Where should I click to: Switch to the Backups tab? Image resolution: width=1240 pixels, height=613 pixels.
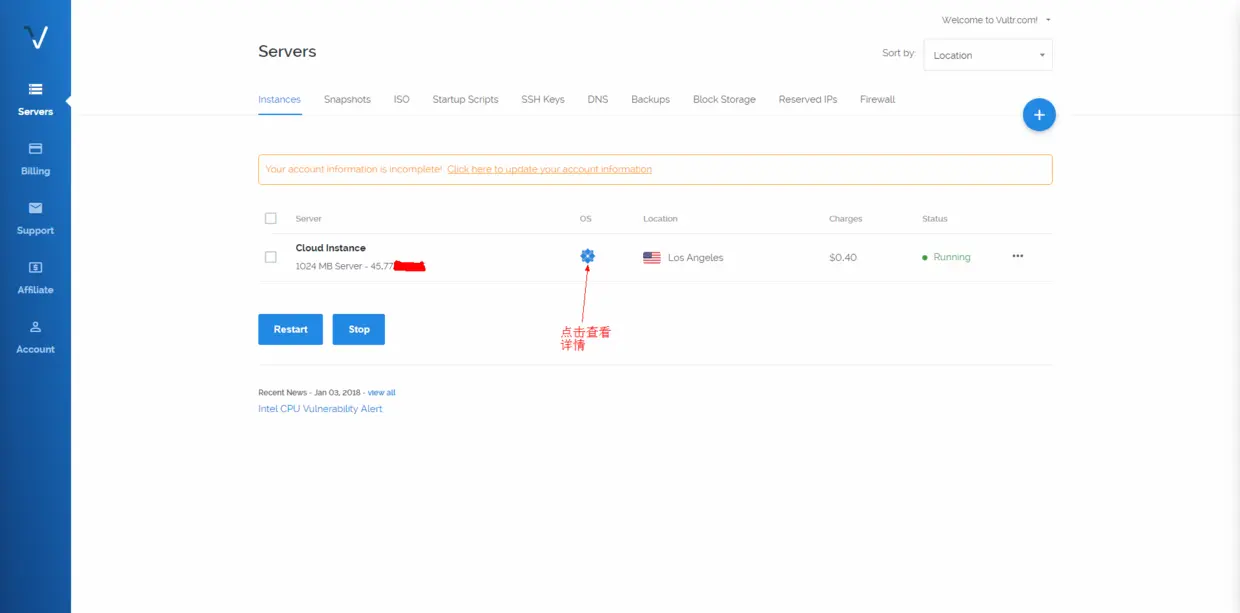pos(650,100)
